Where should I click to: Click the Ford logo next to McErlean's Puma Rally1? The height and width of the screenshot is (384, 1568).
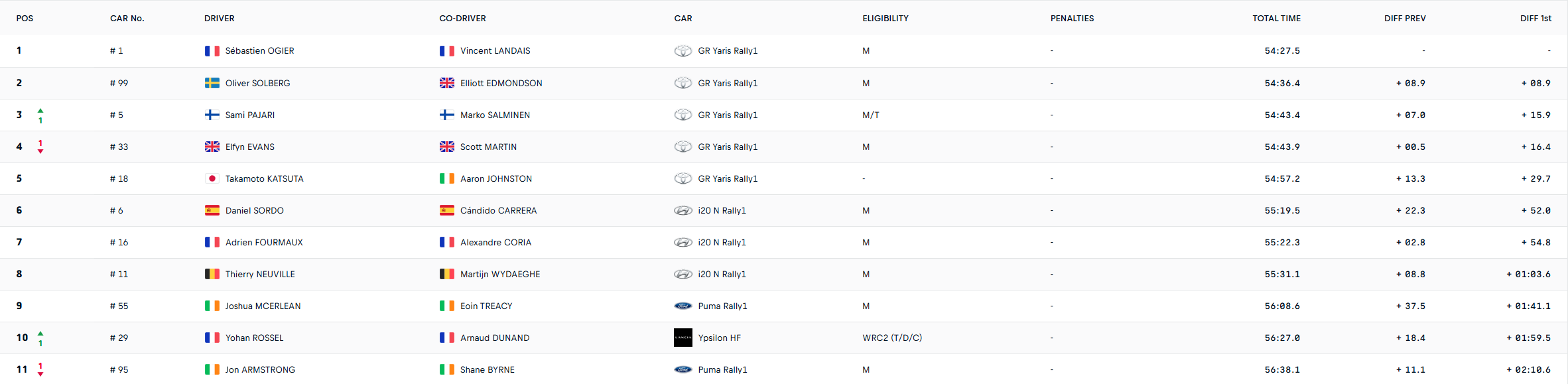(683, 306)
